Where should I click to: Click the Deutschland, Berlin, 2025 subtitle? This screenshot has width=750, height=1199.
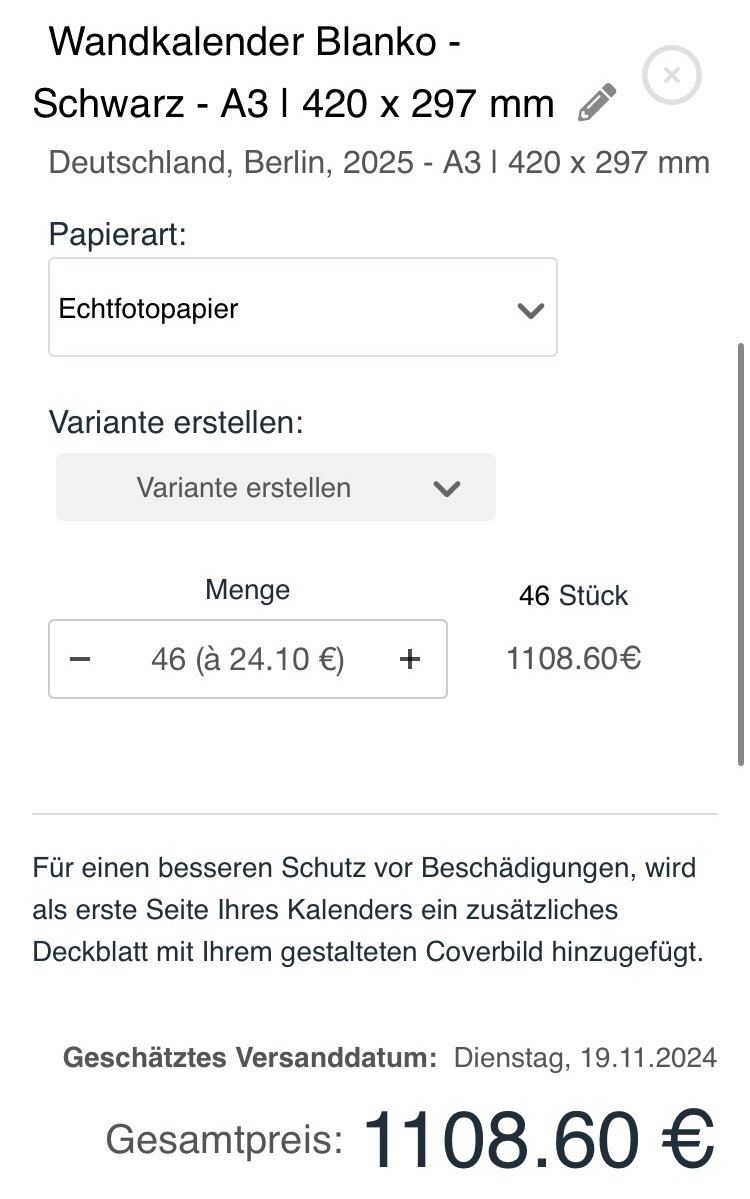pos(379,163)
